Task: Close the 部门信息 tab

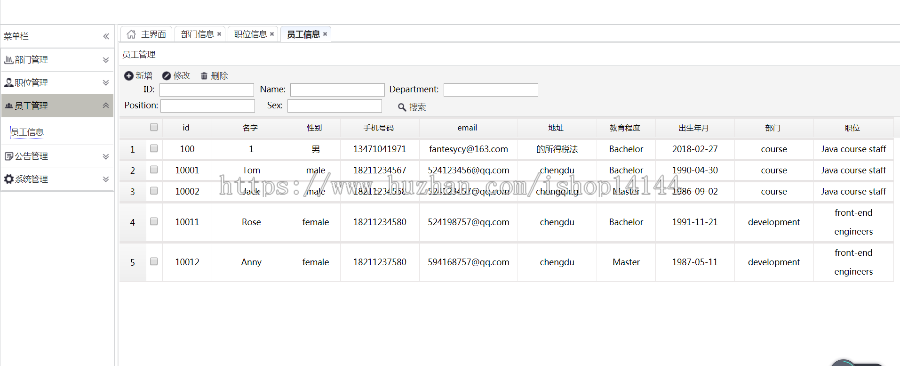Action: coord(219,34)
